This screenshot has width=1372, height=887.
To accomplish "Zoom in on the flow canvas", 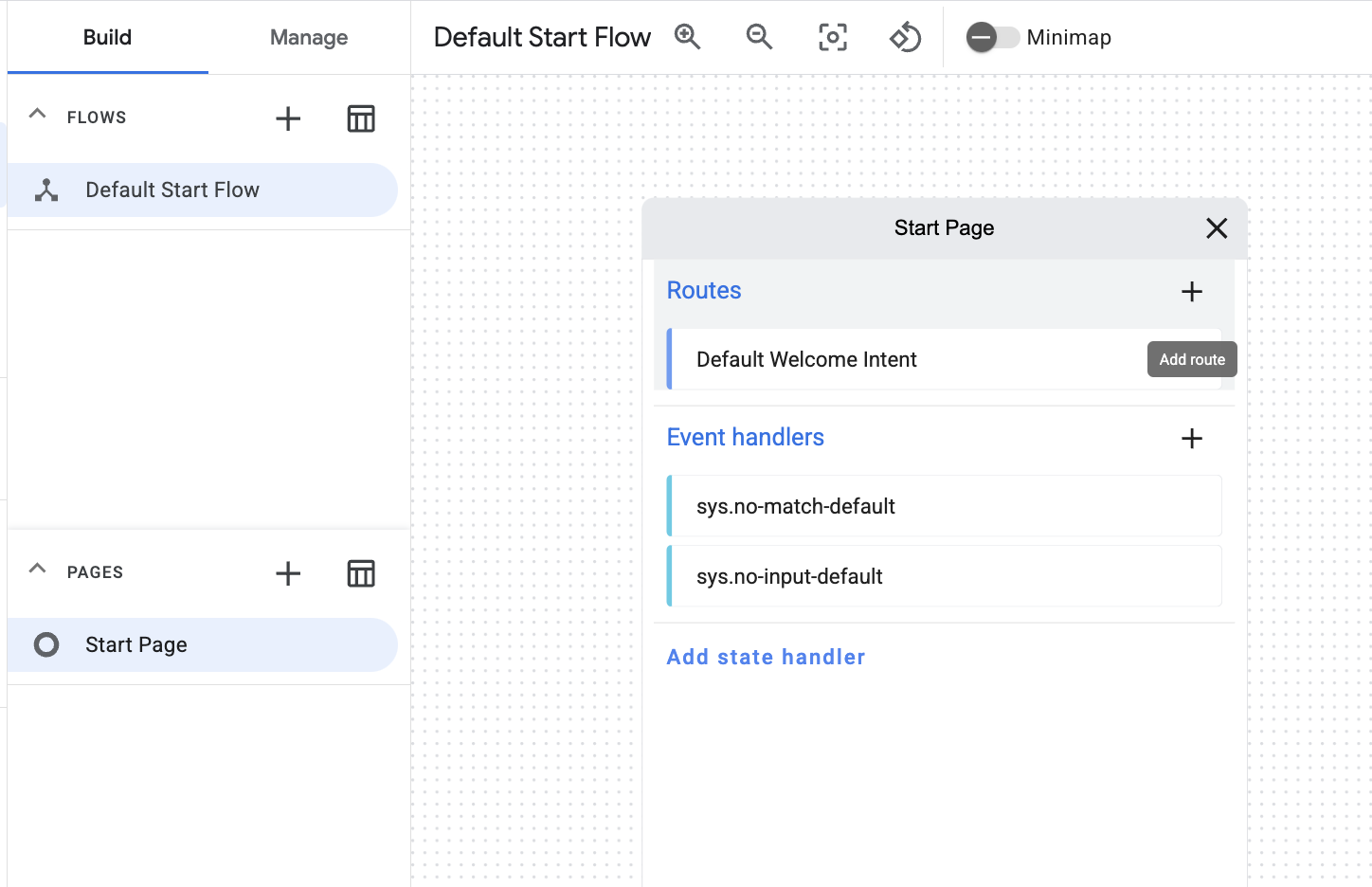I will click(x=688, y=37).
